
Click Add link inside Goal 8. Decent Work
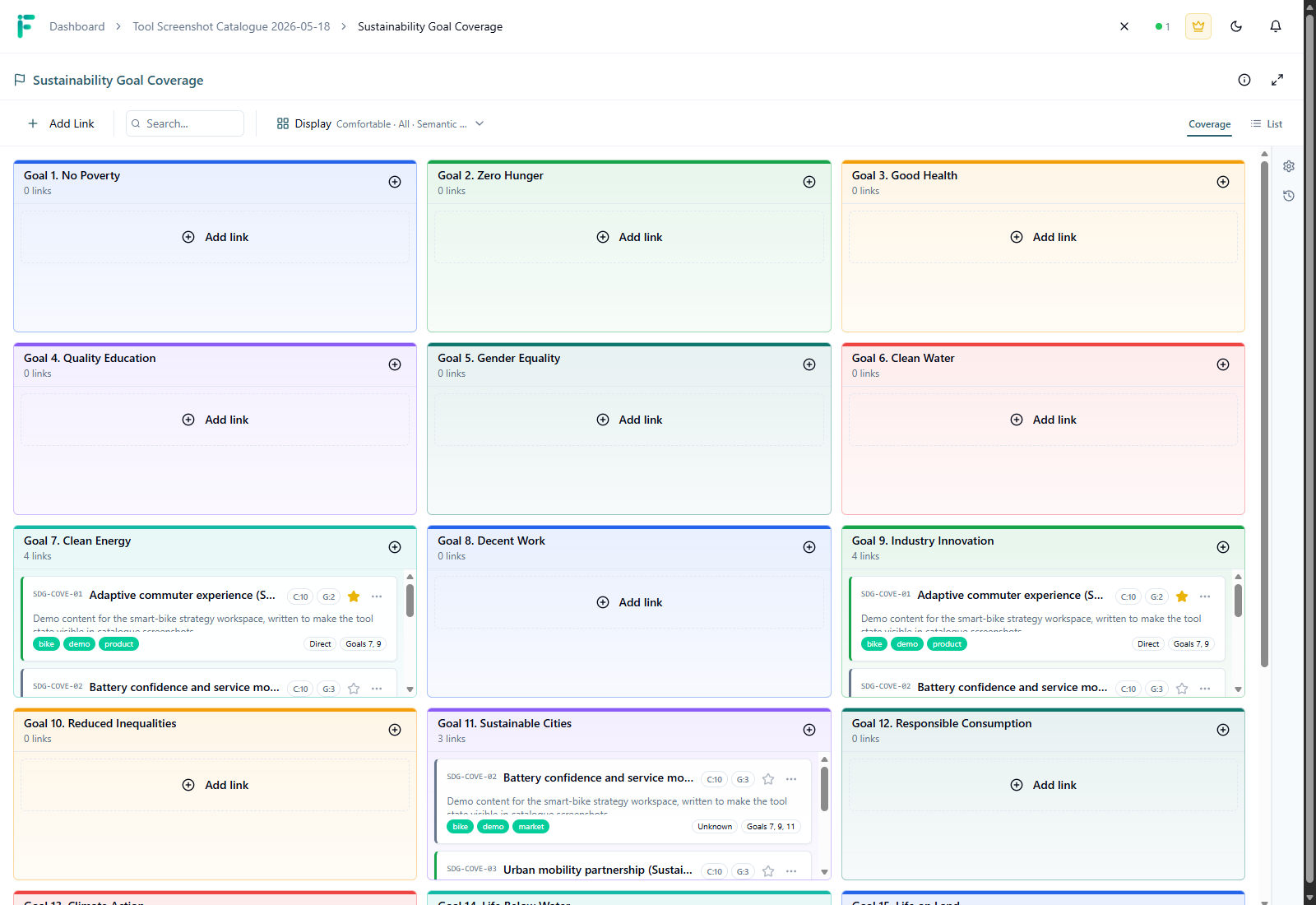coord(629,602)
